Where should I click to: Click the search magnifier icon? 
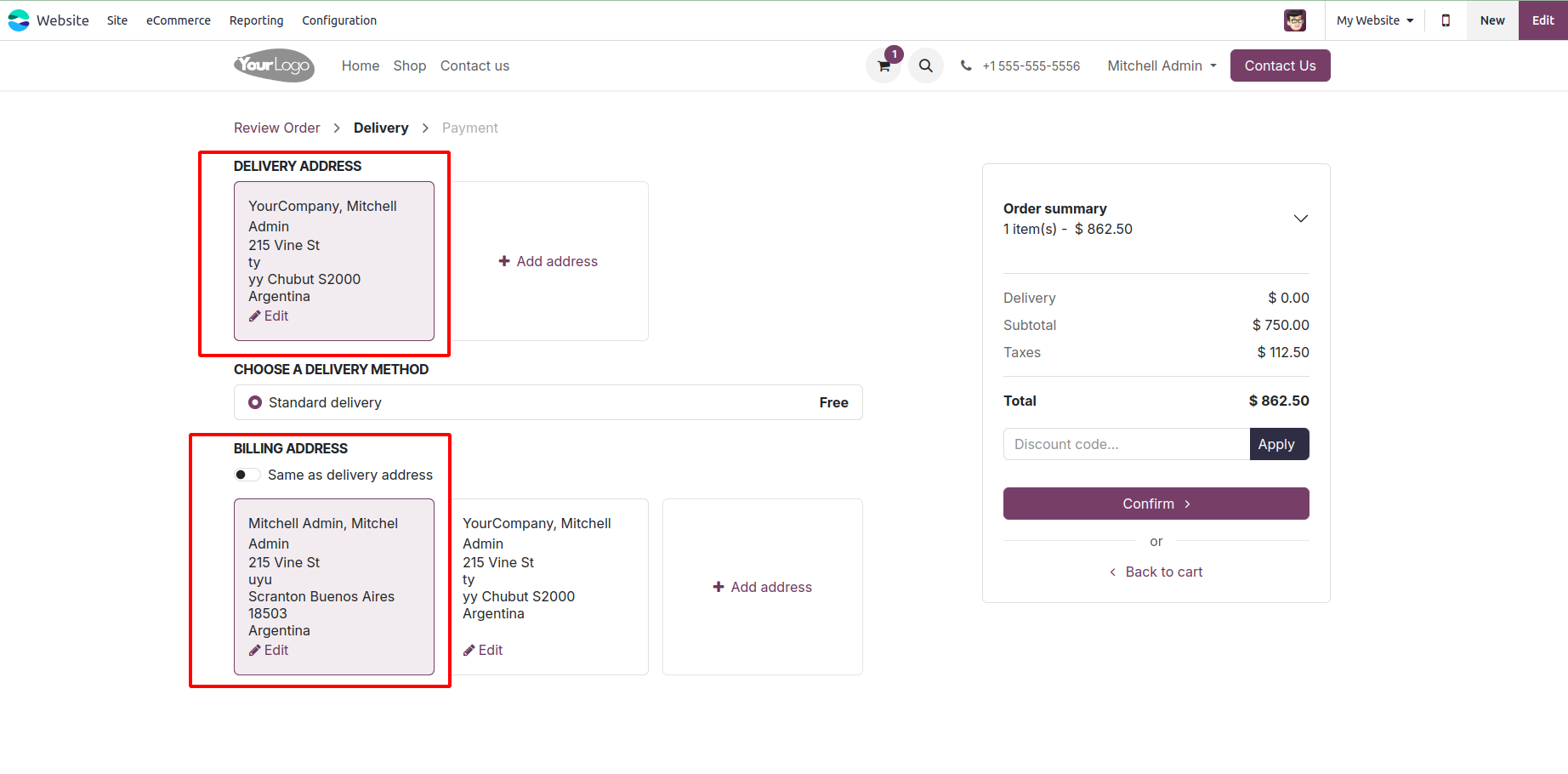[926, 65]
